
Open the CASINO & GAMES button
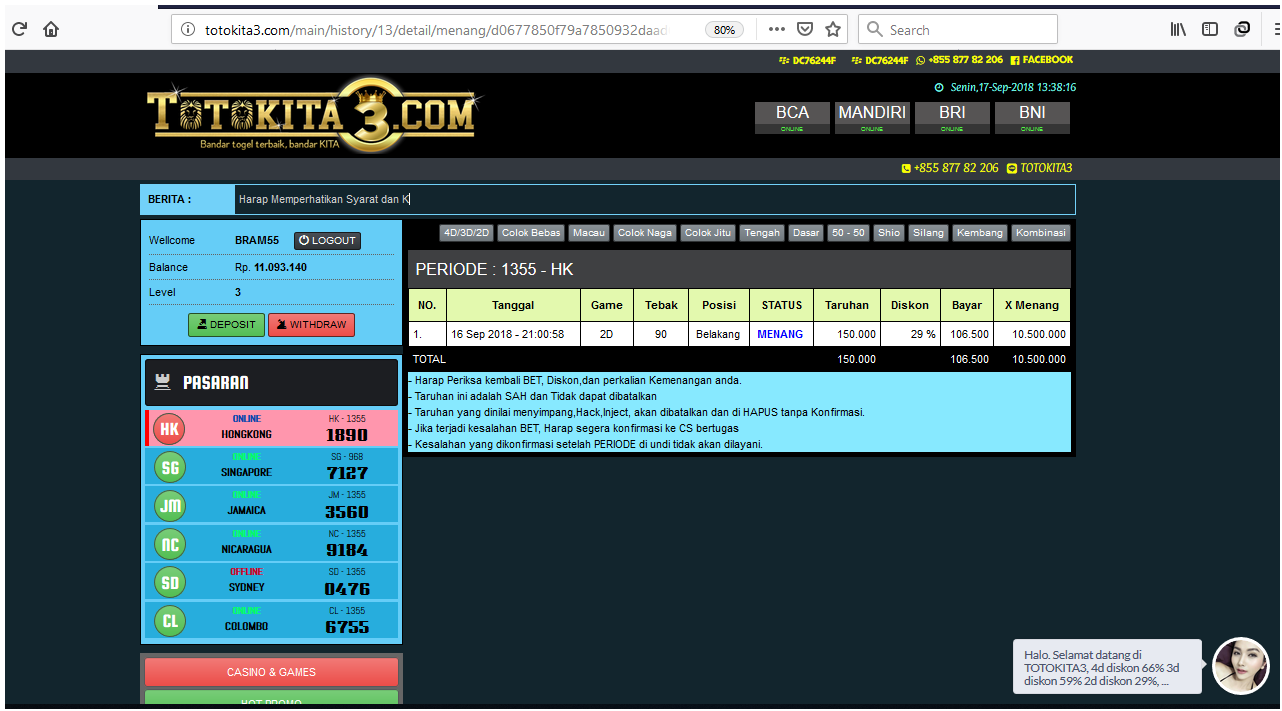(x=271, y=672)
